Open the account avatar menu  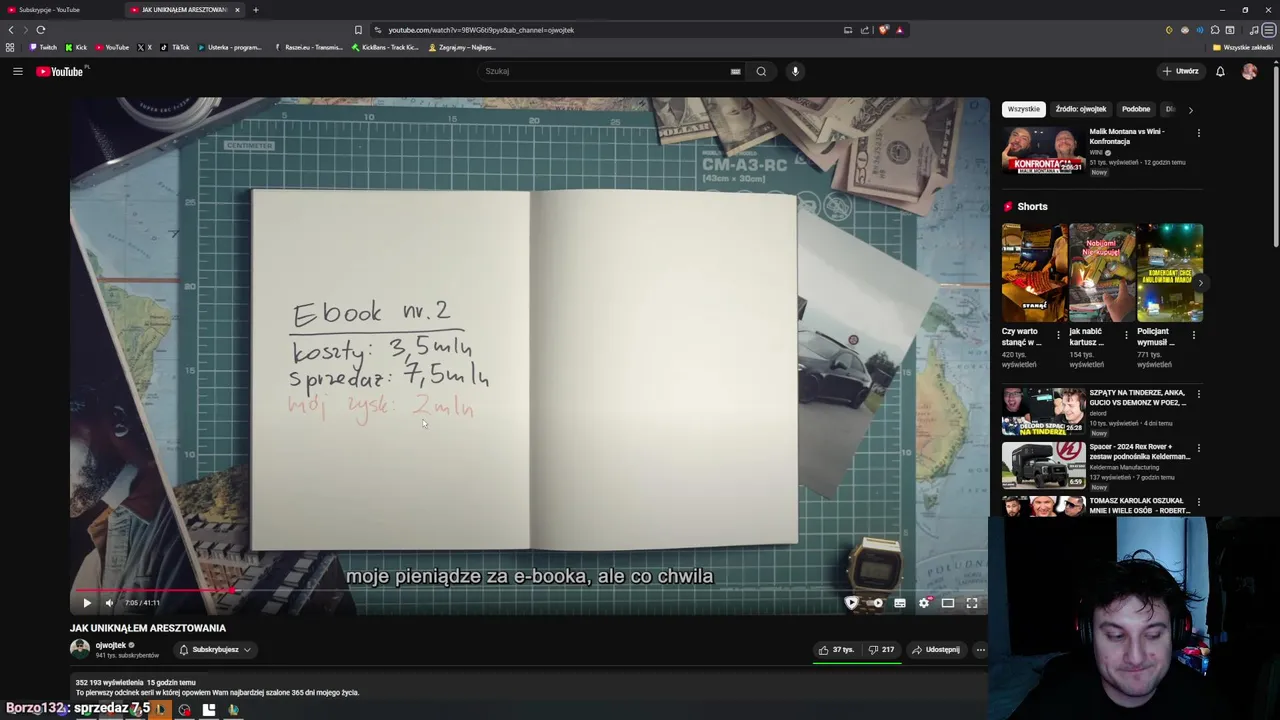click(x=1249, y=71)
